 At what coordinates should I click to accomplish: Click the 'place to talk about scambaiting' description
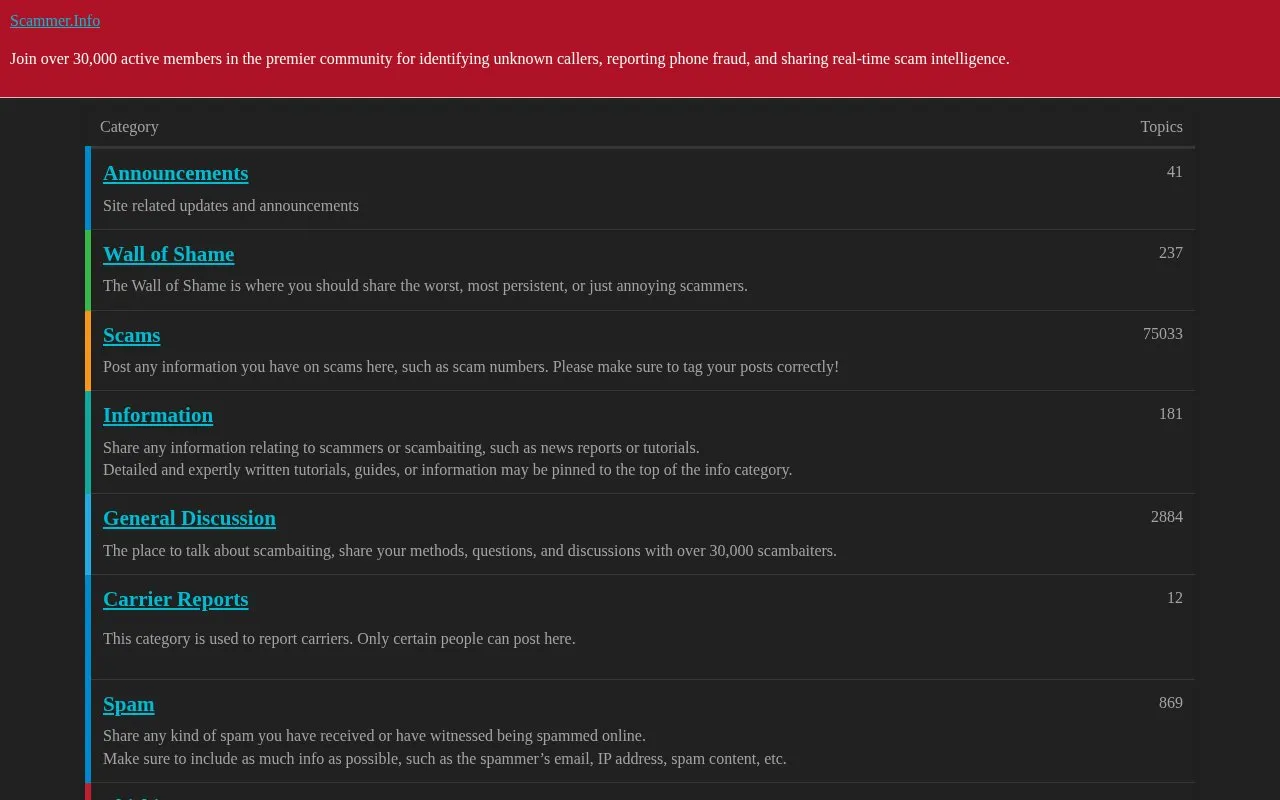click(470, 551)
